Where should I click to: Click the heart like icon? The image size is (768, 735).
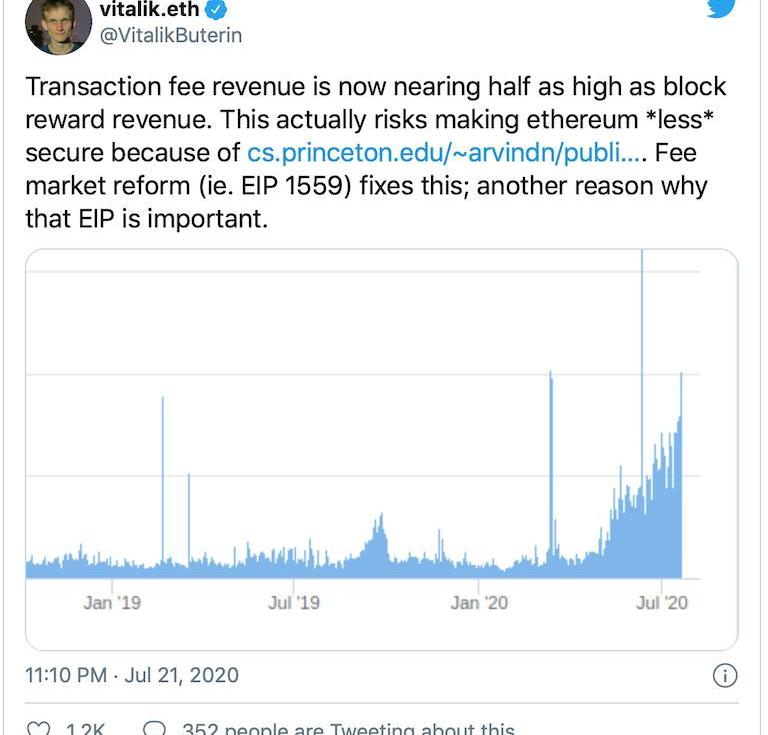coord(38,728)
